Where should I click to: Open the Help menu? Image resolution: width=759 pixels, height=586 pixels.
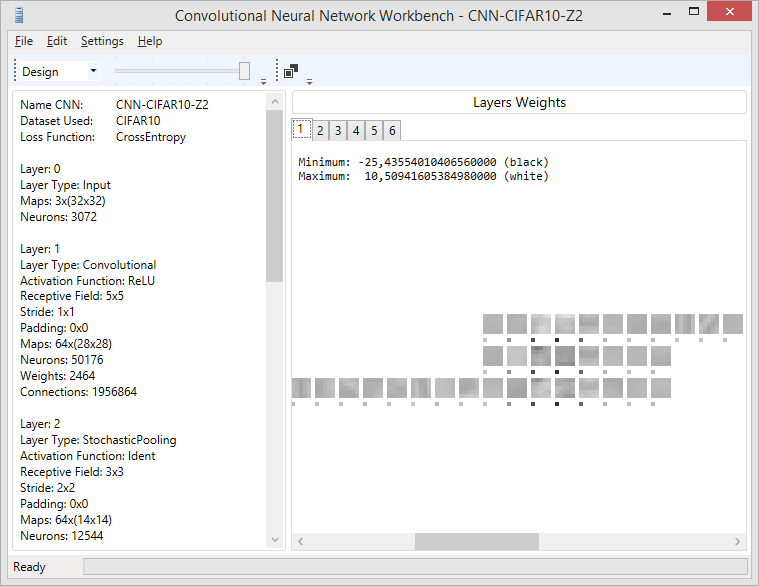point(150,41)
